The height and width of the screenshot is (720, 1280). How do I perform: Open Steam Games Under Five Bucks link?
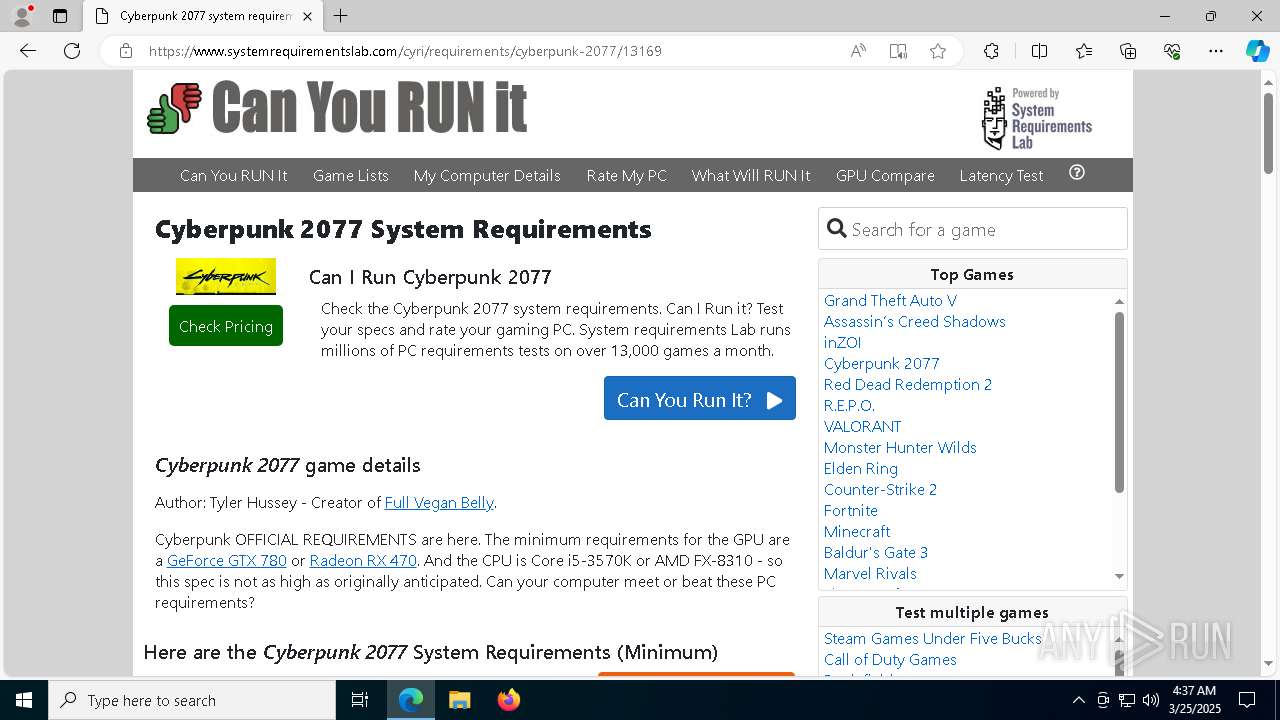coord(933,638)
